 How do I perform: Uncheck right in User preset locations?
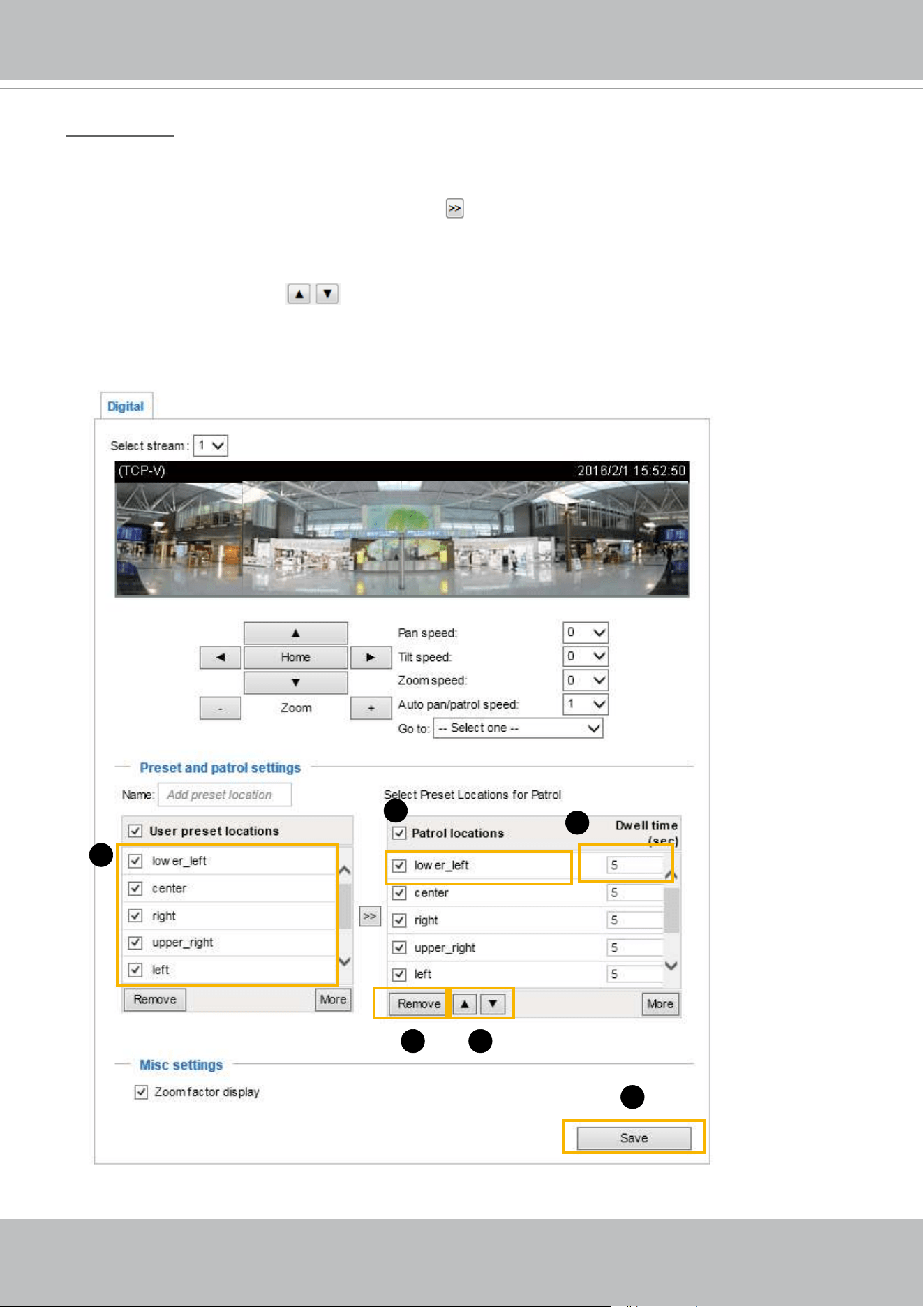click(x=135, y=915)
